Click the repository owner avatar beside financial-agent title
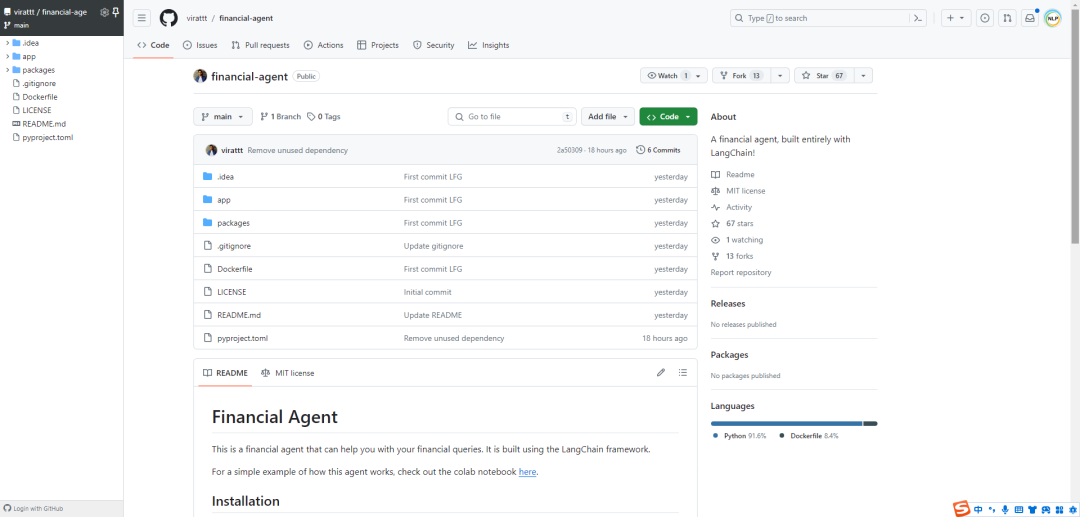 [200, 76]
